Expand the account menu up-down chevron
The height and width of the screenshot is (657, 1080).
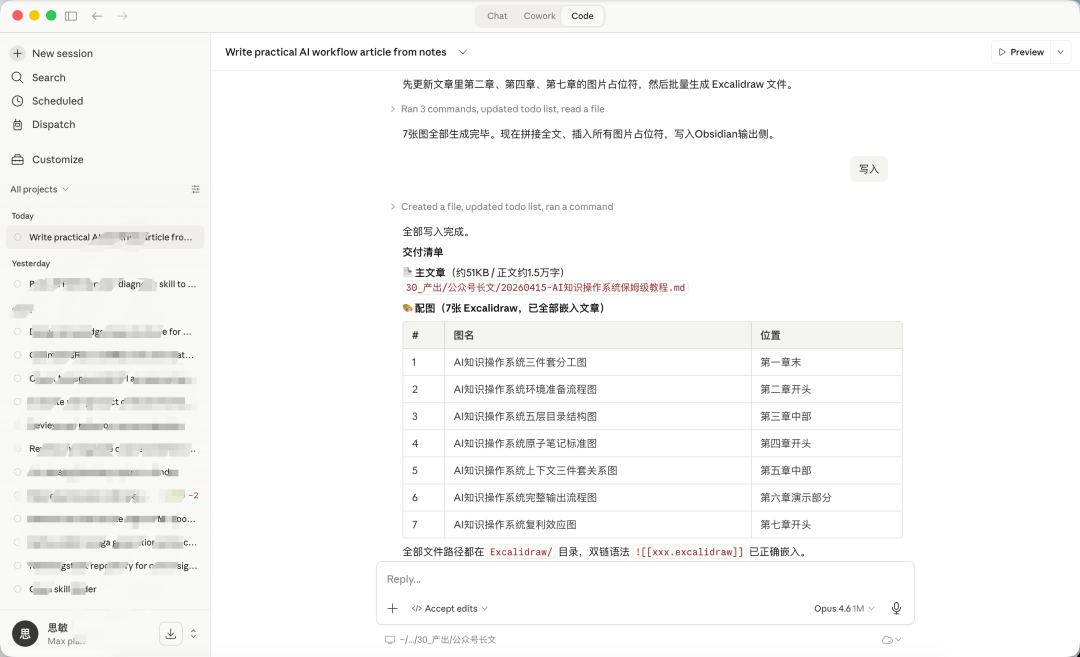(194, 634)
